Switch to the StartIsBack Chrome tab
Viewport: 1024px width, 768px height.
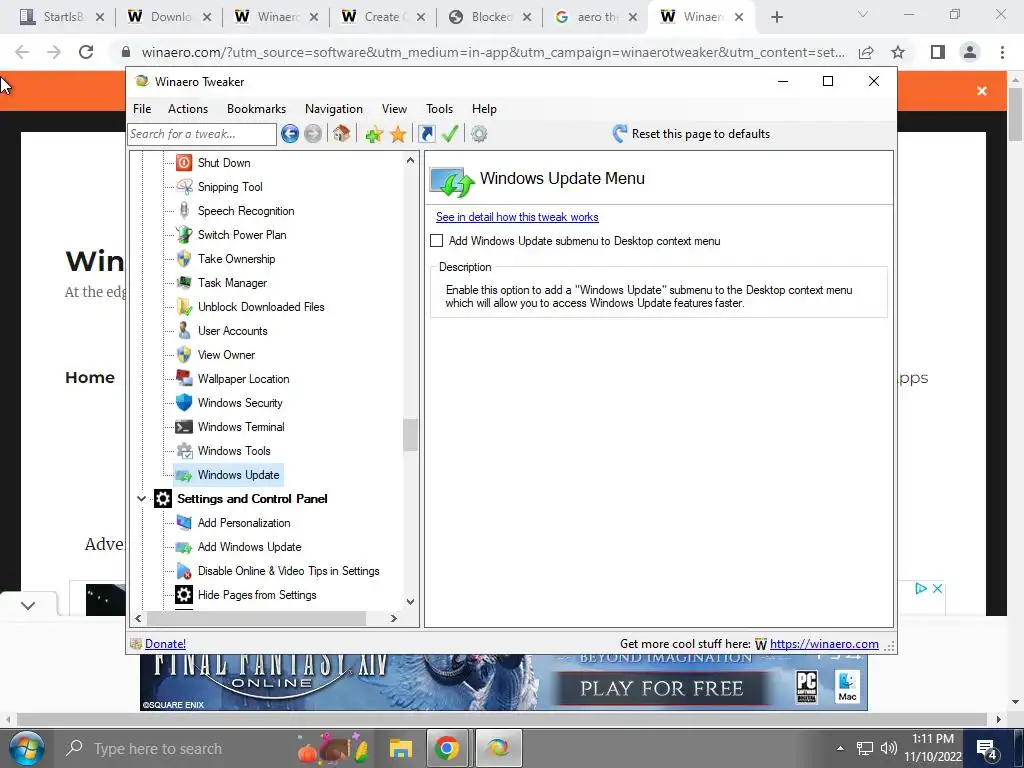click(61, 17)
